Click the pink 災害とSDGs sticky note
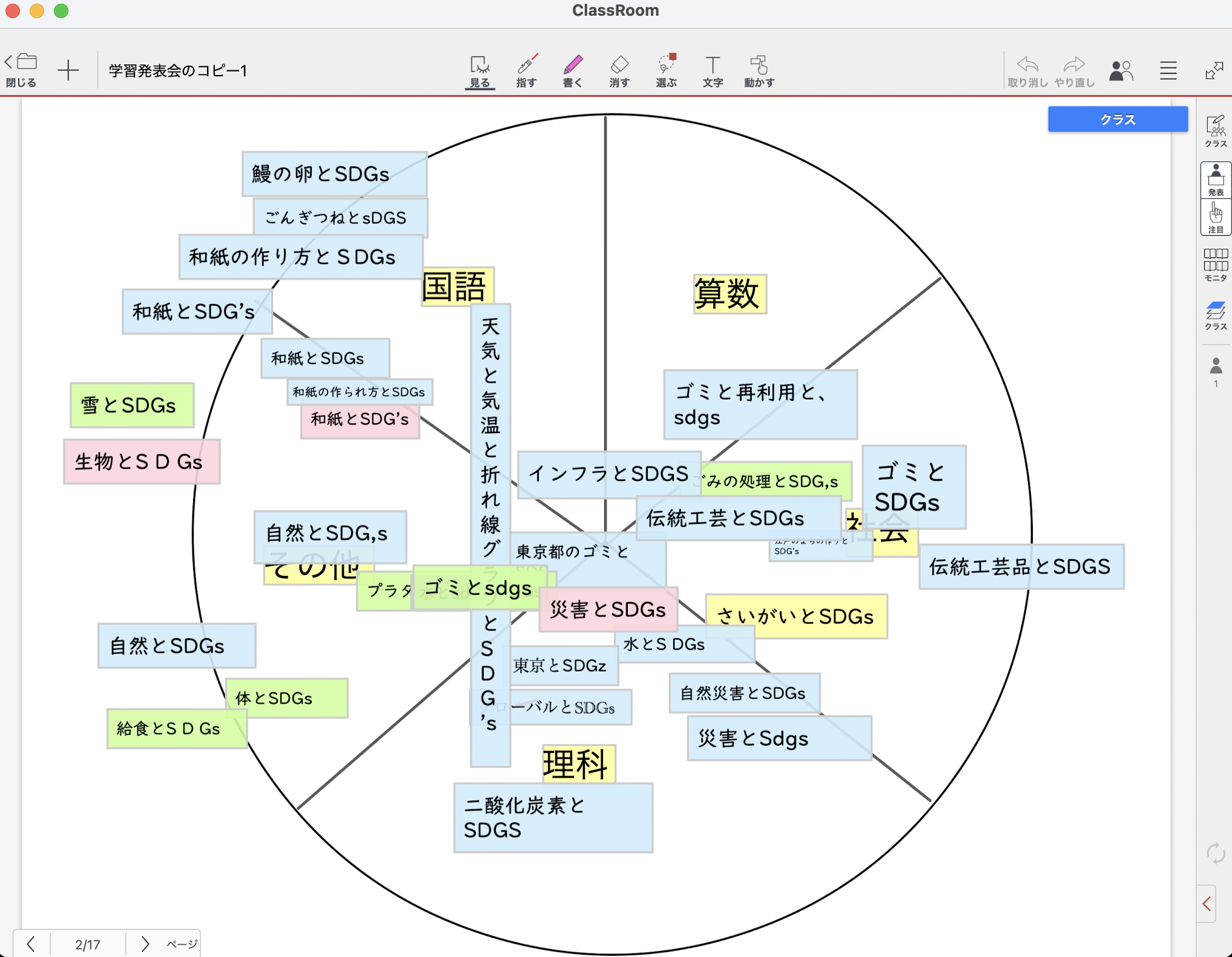This screenshot has height=957, width=1232. click(607, 609)
